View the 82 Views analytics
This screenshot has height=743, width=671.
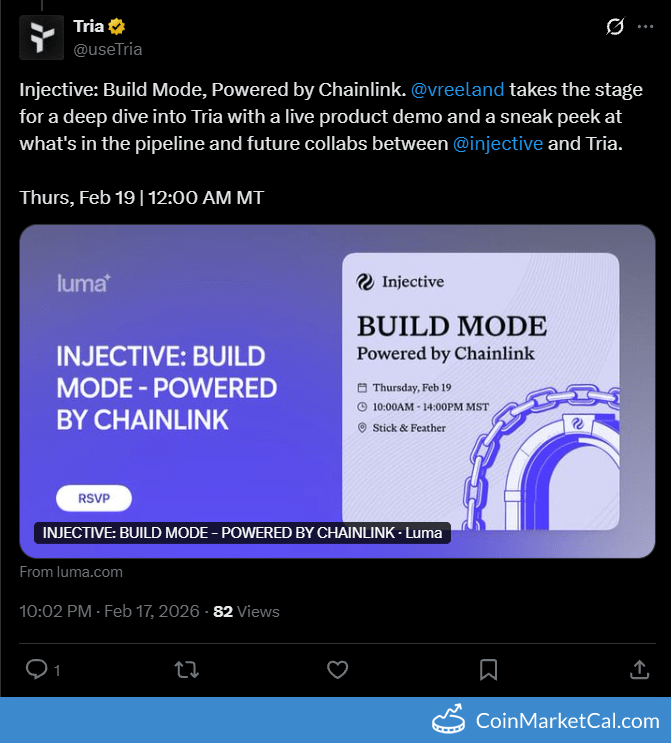click(246, 611)
